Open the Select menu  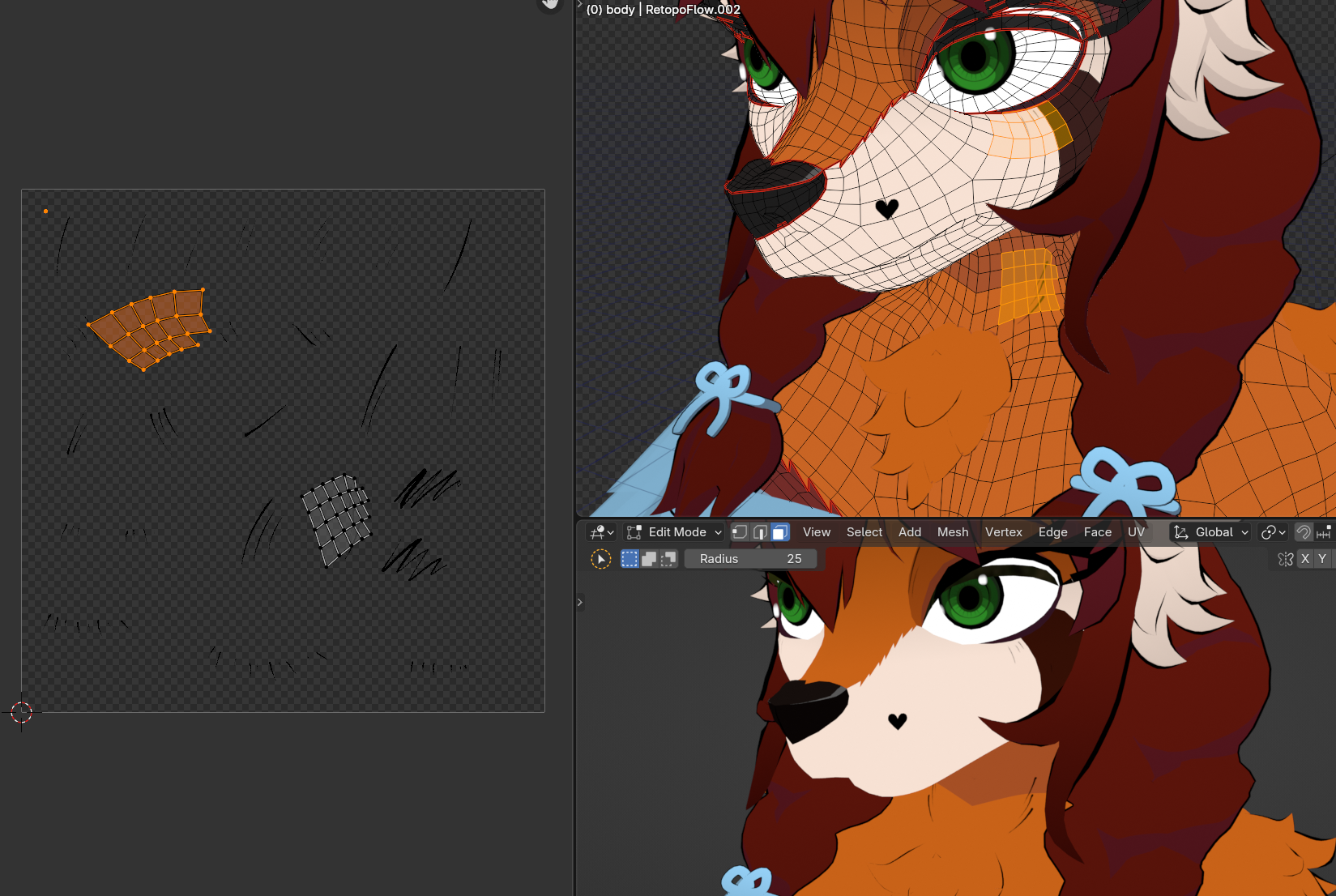864,532
